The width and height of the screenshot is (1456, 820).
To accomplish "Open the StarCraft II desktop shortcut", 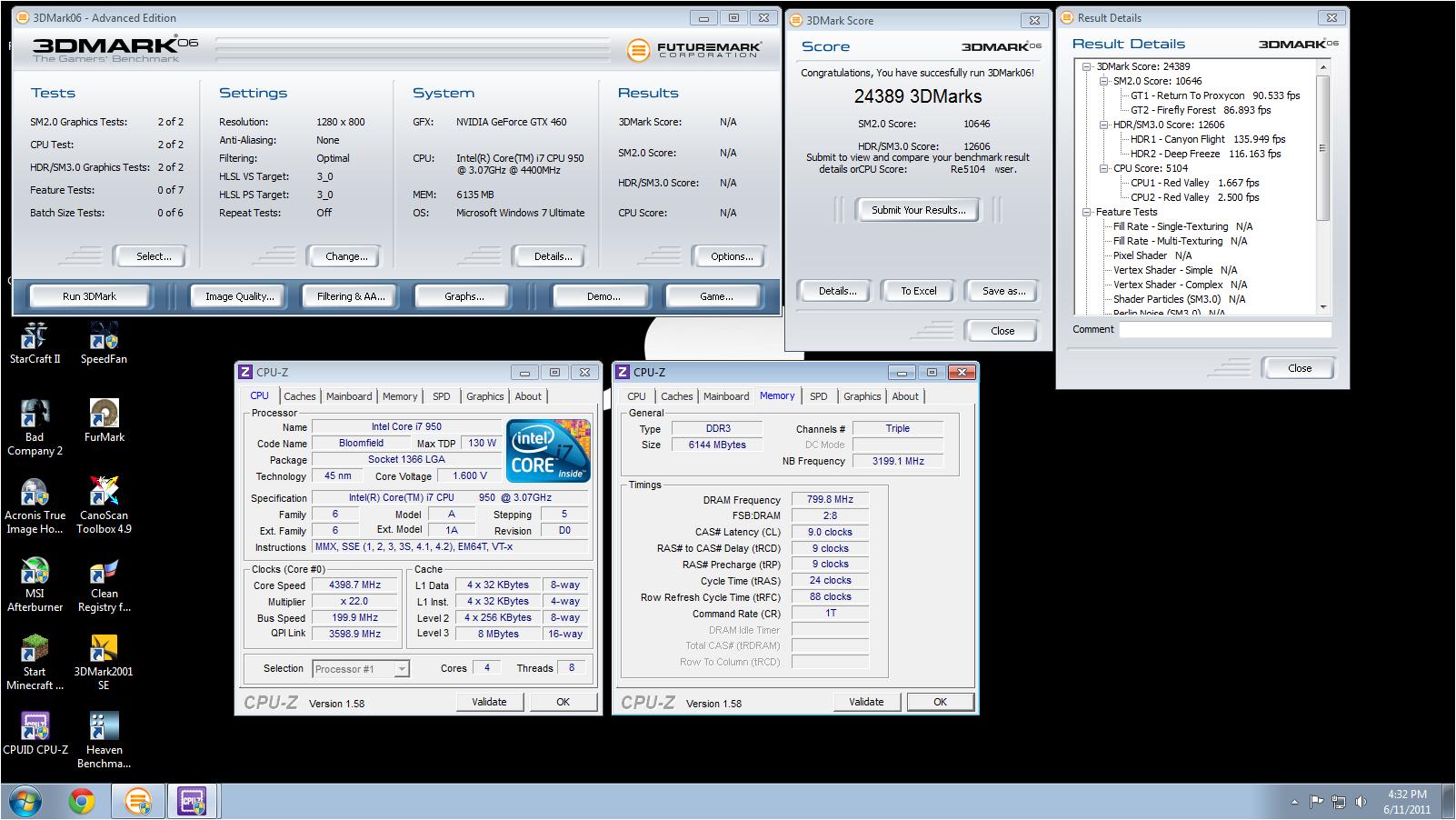I will (x=35, y=343).
